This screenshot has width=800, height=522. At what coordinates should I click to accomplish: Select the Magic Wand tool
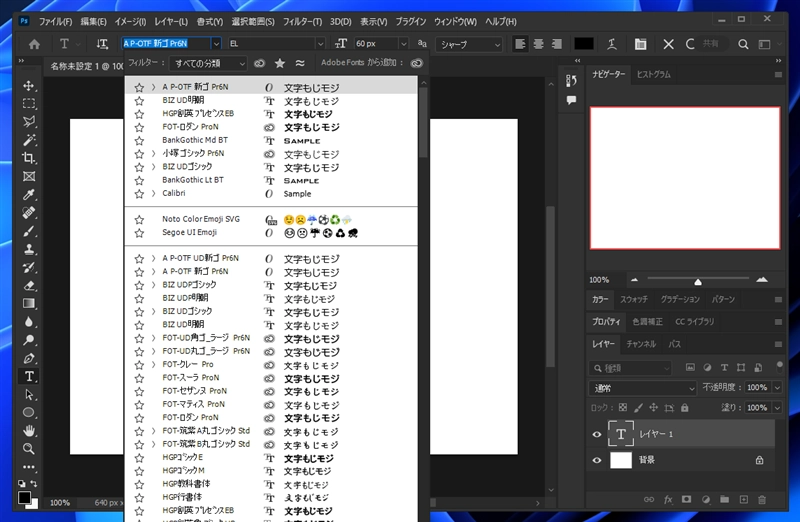(29, 140)
